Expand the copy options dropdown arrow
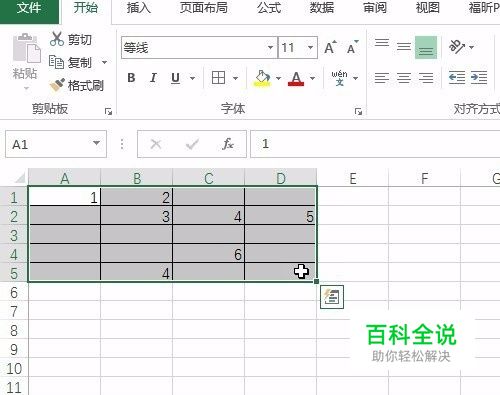Viewport: 500px width, 395px height. click(104, 62)
